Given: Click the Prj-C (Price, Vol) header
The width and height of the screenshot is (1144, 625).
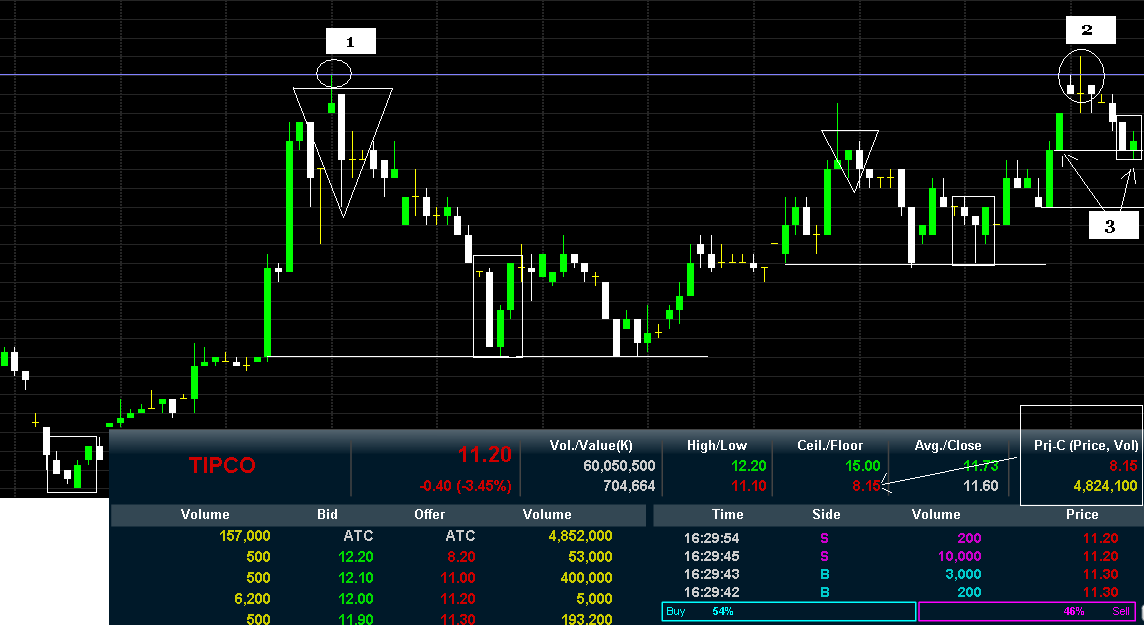Looking at the screenshot, I should [1086, 446].
